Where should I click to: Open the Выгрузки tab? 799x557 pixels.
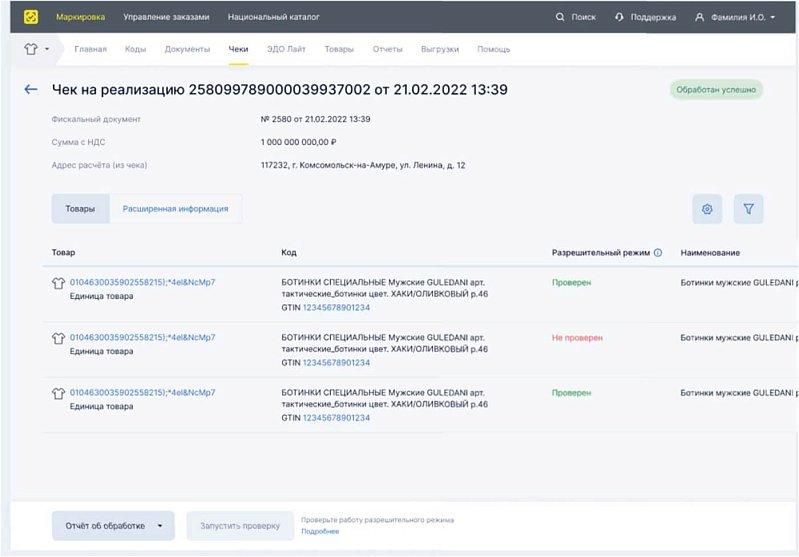tap(440, 49)
